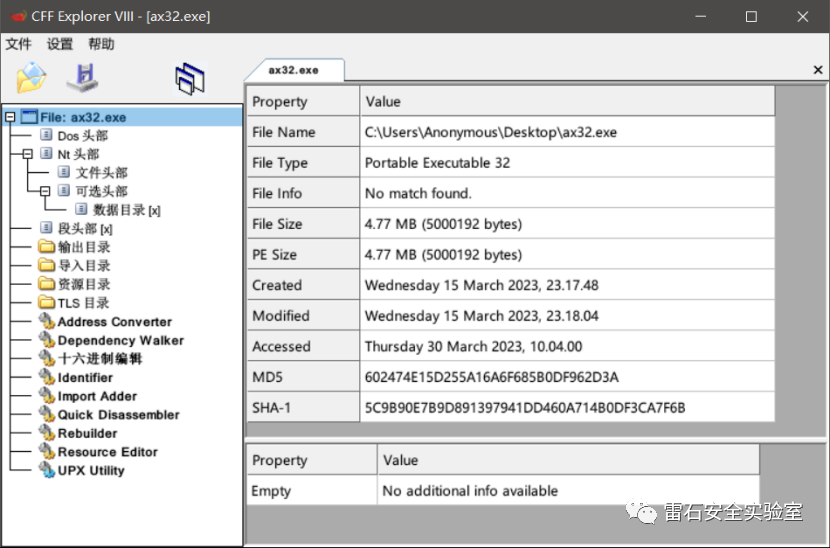Image resolution: width=830 pixels, height=548 pixels.
Task: Switch to the ax32.exe tab
Action: click(x=294, y=70)
